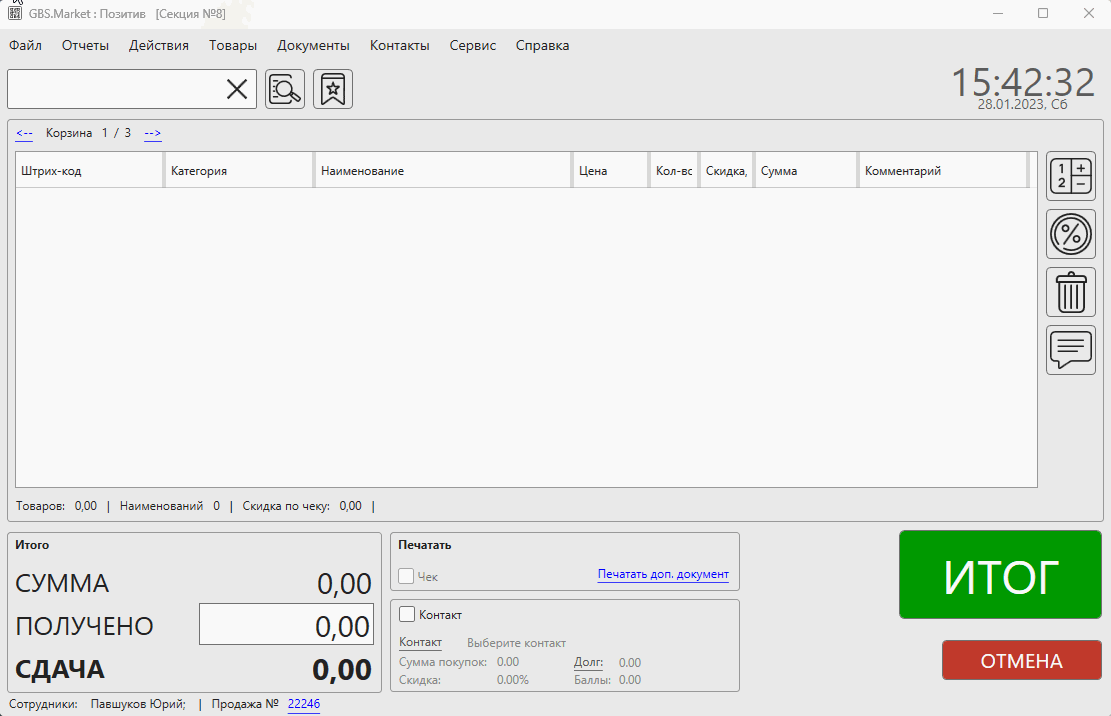Click the Печатать доп. документ link
This screenshot has width=1111, height=716.
[x=663, y=574]
